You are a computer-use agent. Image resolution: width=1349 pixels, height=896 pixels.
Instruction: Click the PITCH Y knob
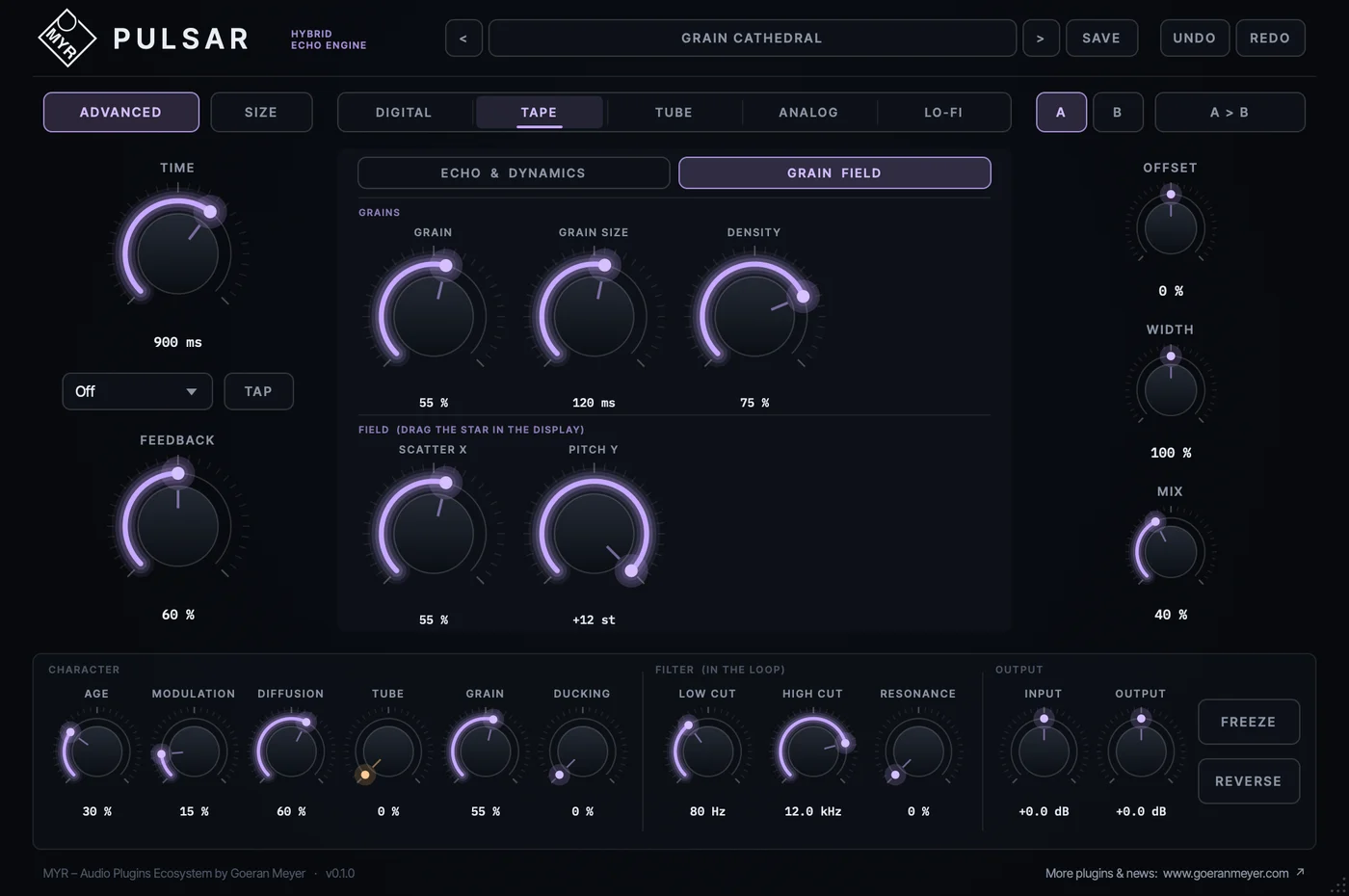(x=594, y=533)
